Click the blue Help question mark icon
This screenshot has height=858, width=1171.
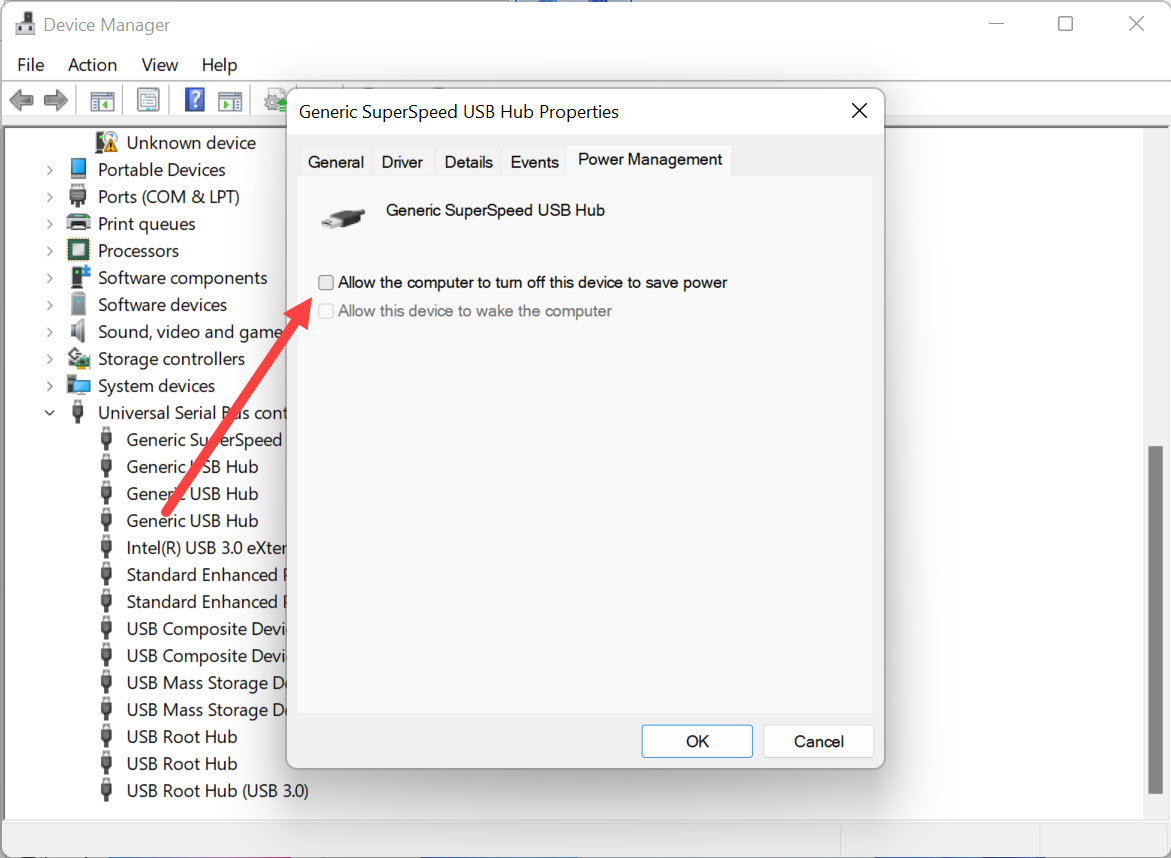(x=195, y=100)
